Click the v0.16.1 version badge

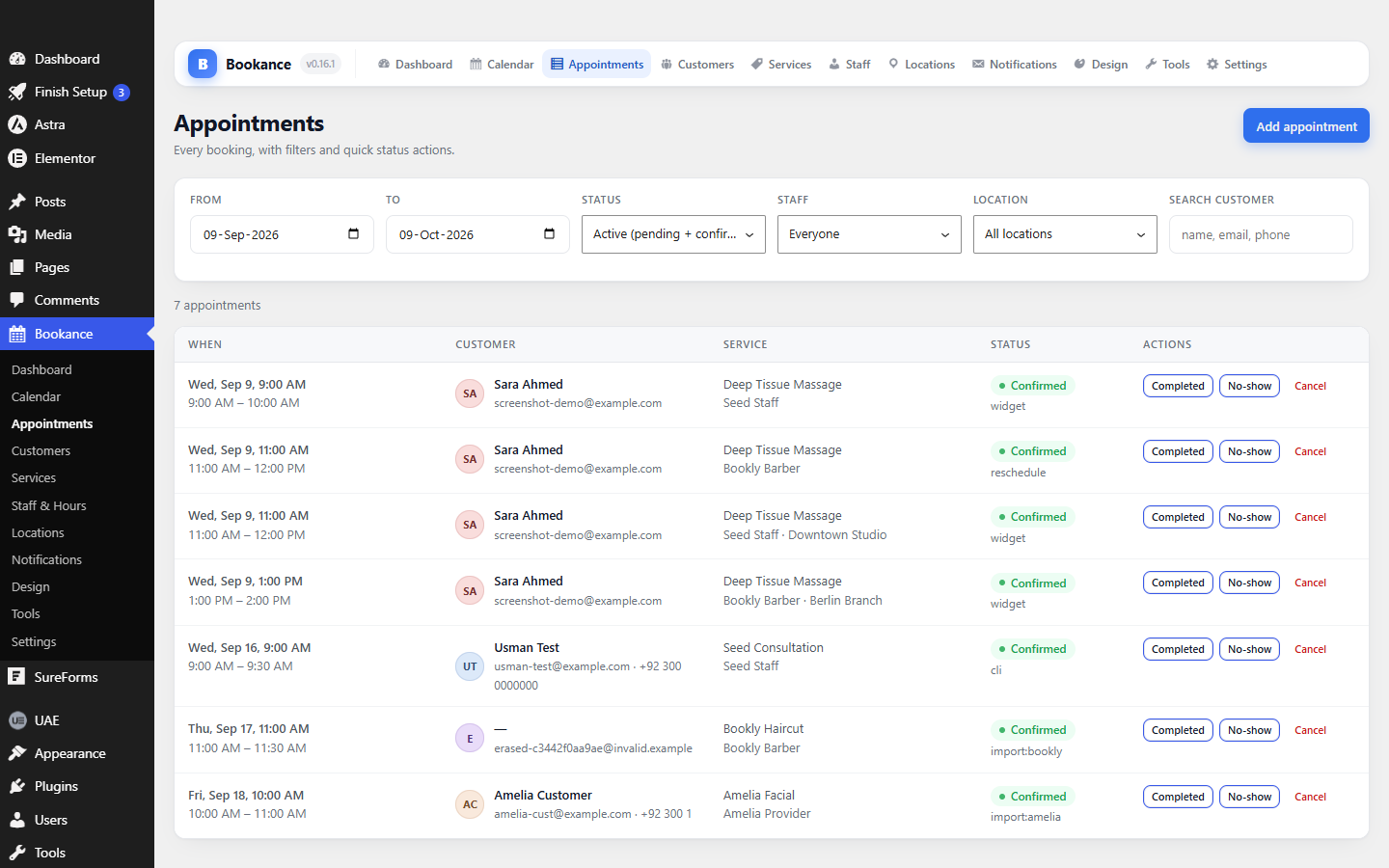(x=321, y=65)
